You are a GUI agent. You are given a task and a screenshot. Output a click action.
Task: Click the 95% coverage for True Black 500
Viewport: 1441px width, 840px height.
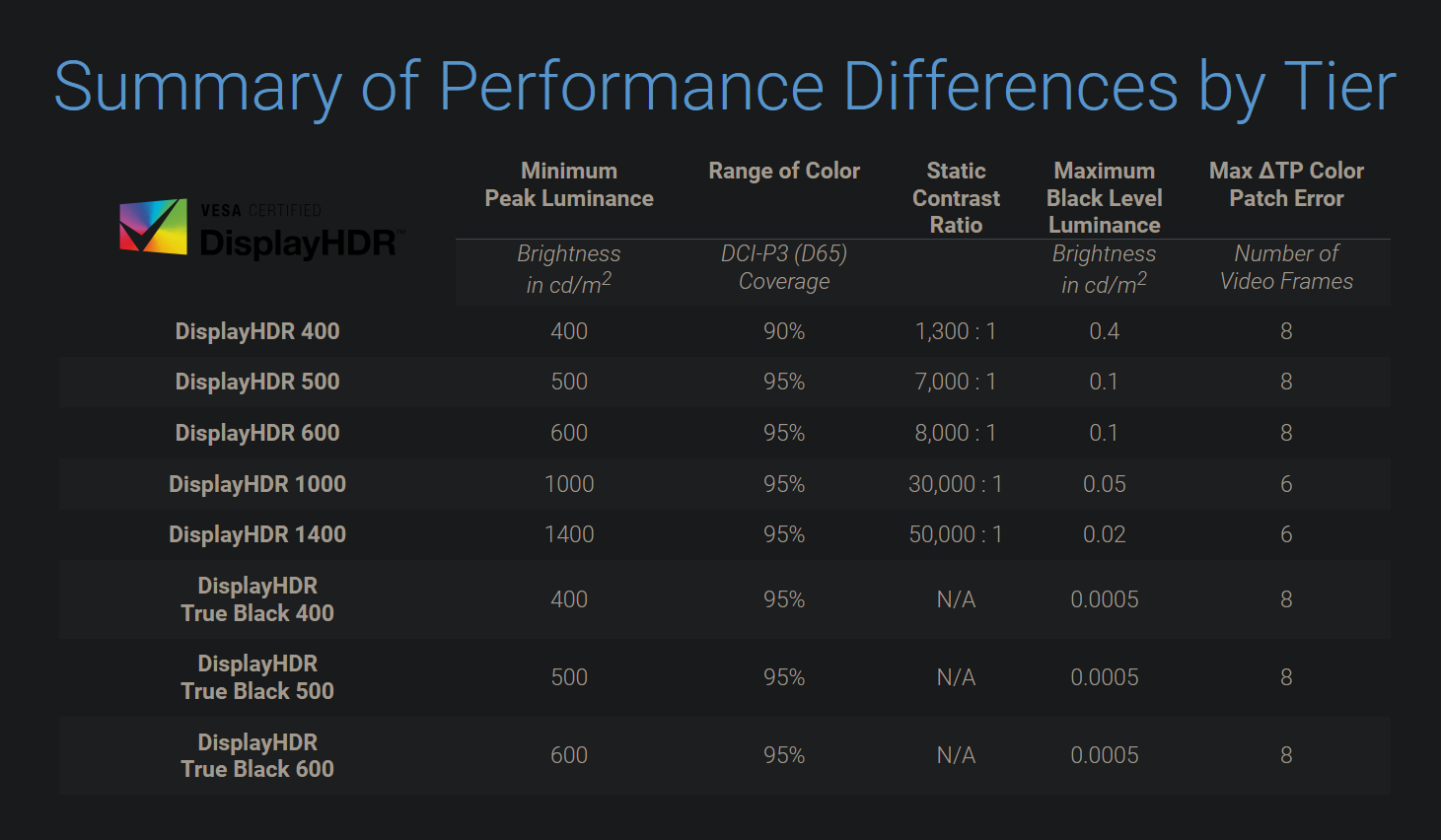click(x=784, y=677)
